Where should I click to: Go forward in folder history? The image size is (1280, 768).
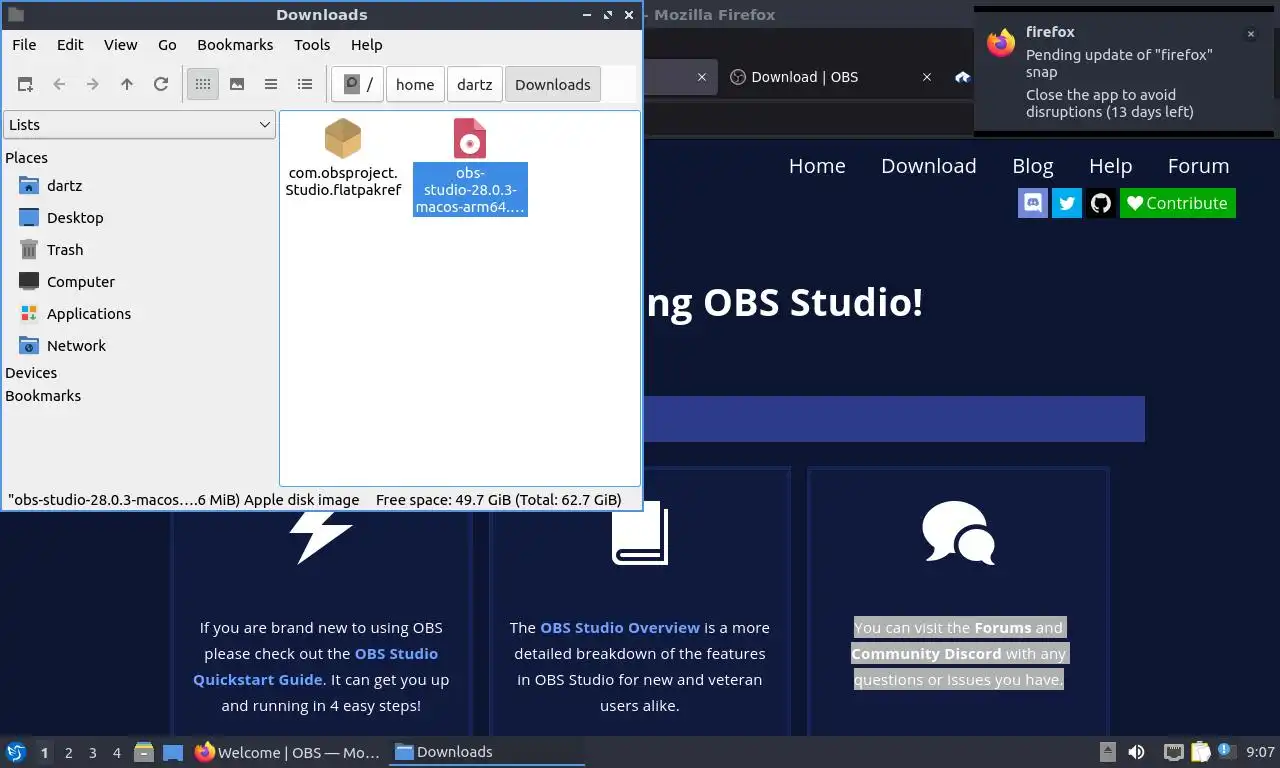93,85
